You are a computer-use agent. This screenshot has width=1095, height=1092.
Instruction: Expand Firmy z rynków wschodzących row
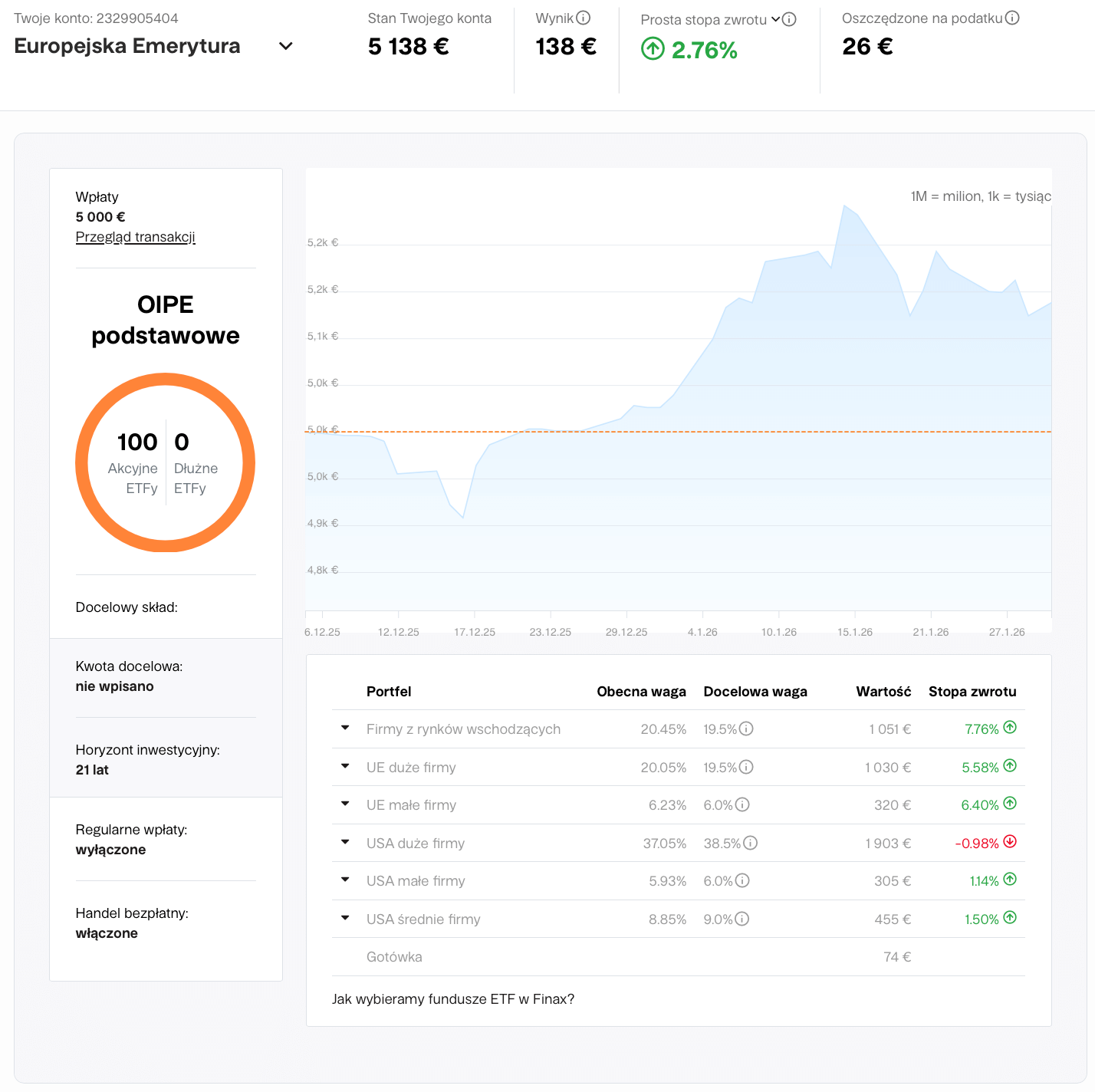tap(345, 728)
